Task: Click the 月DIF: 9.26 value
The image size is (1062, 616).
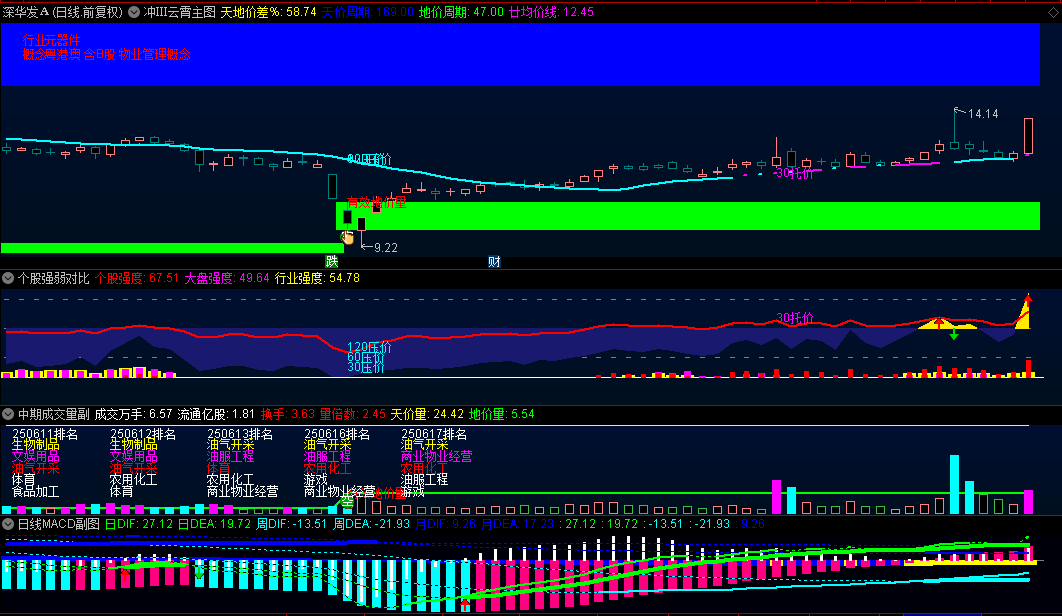Action: tap(445, 524)
